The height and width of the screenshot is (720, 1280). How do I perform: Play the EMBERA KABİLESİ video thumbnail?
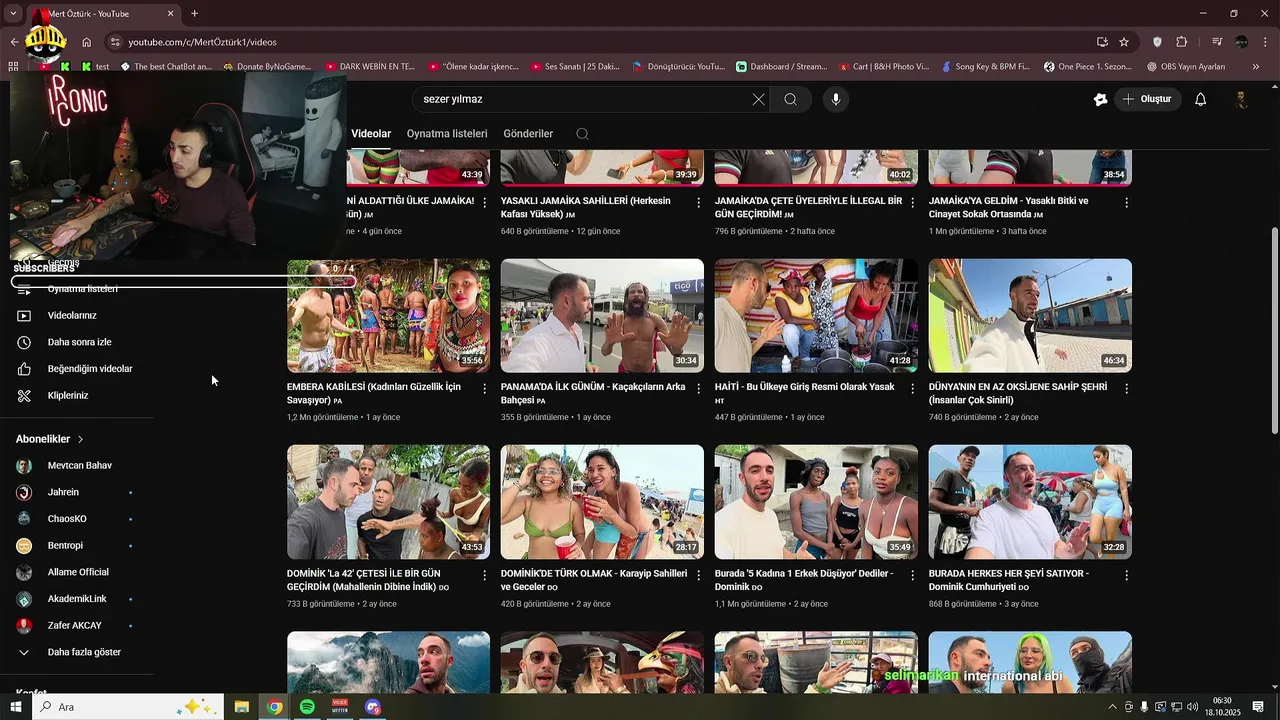pos(388,316)
